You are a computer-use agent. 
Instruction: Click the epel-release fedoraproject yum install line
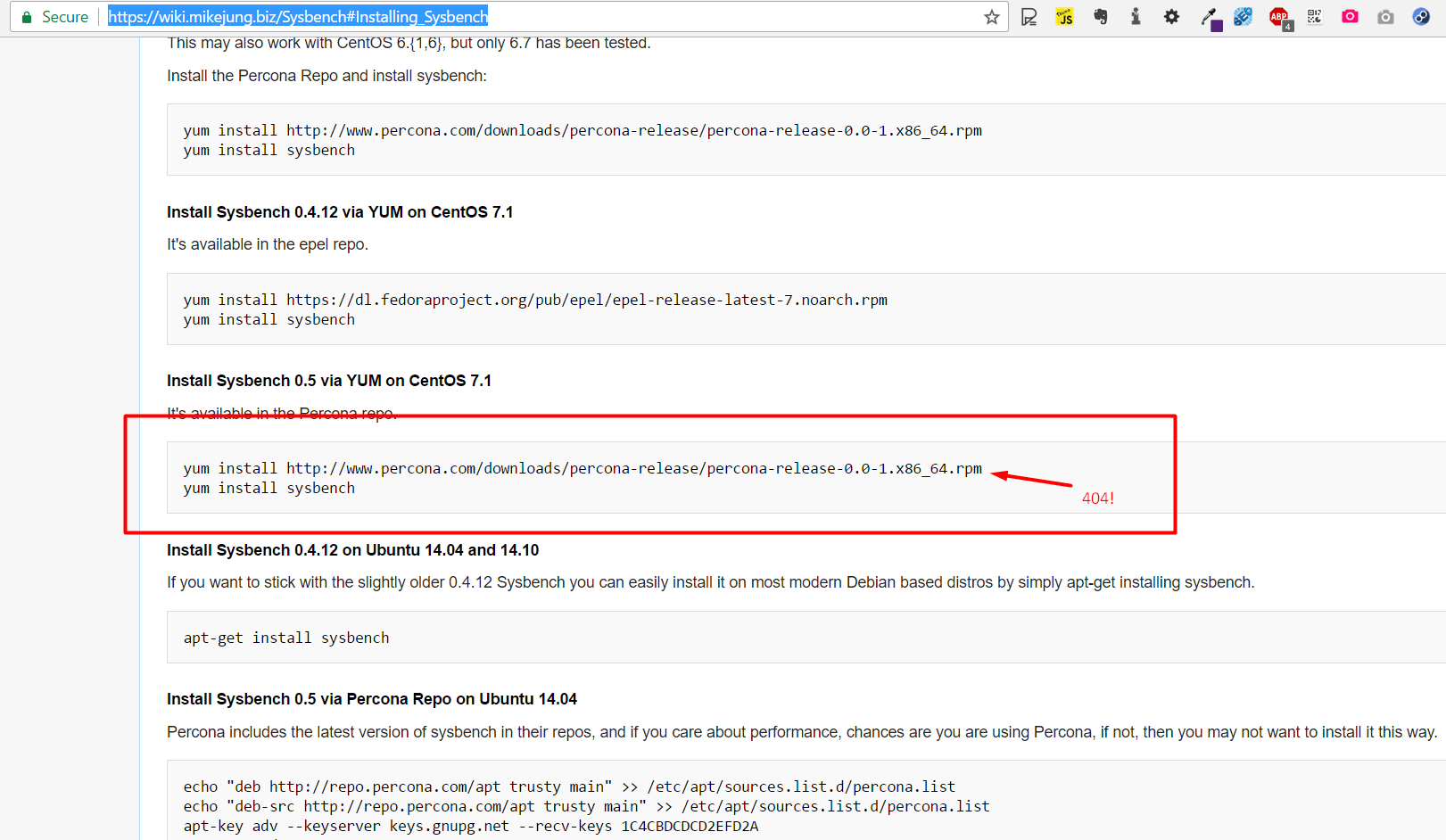click(x=535, y=300)
